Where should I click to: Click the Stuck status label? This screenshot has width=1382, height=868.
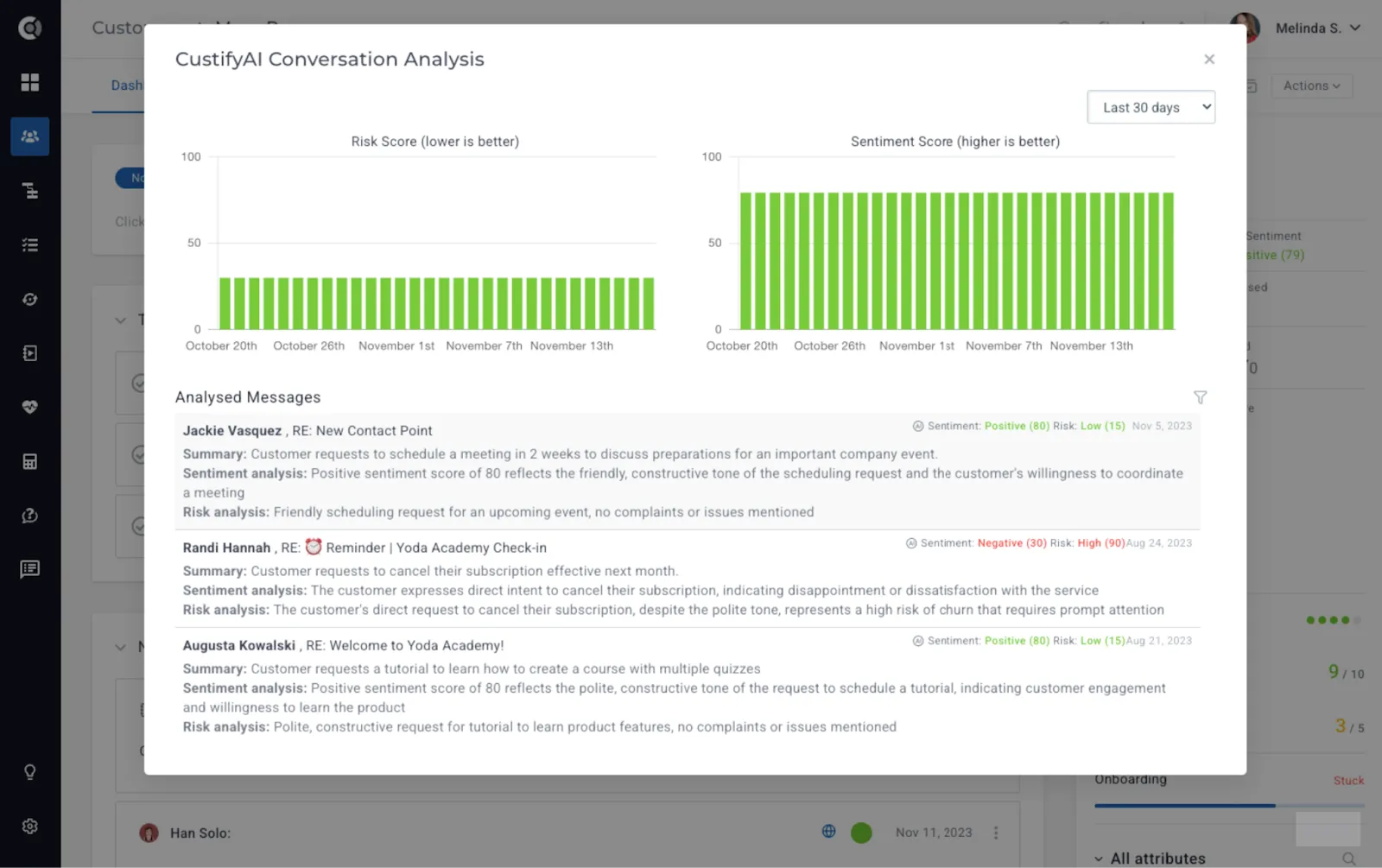1348,781
